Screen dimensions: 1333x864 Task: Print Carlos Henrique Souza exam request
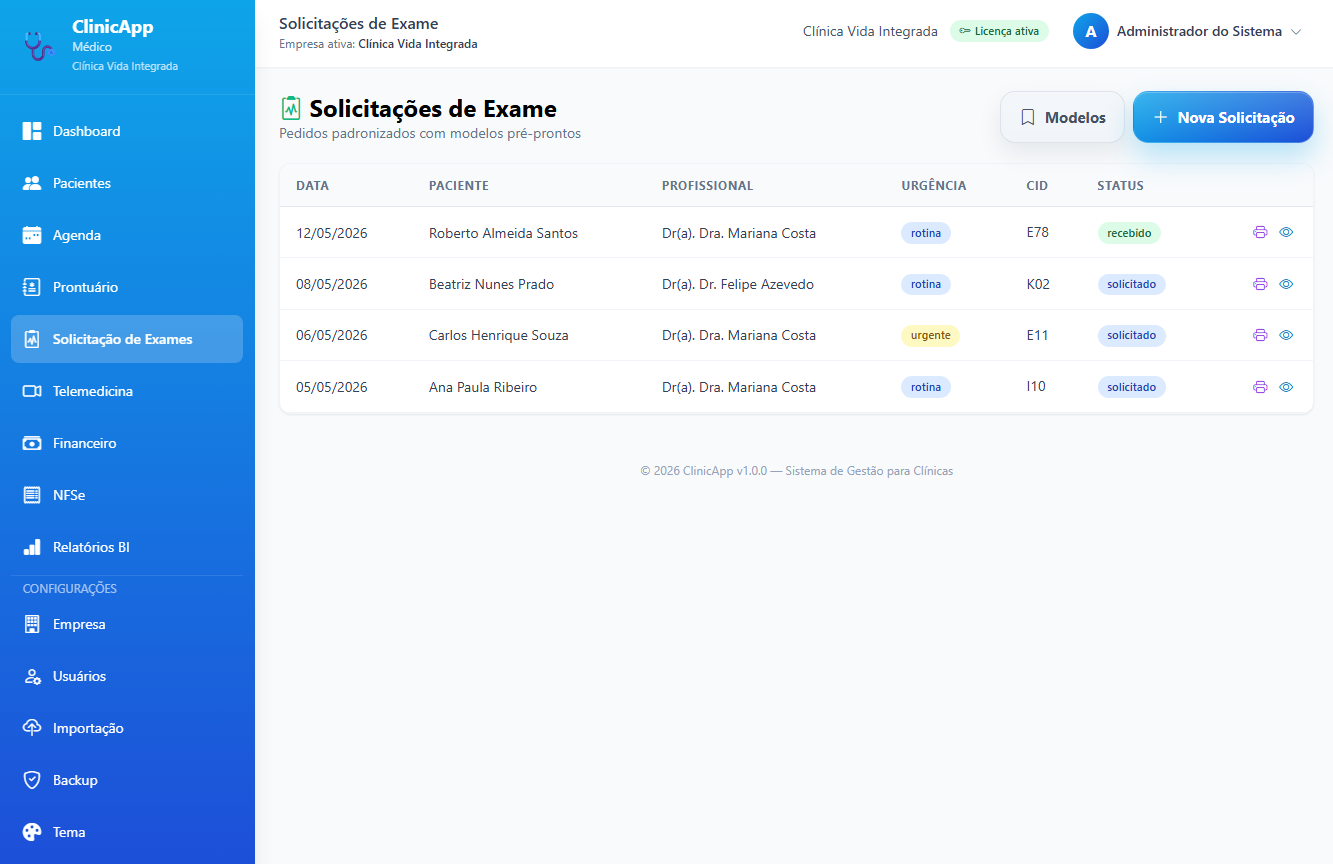coord(1260,335)
